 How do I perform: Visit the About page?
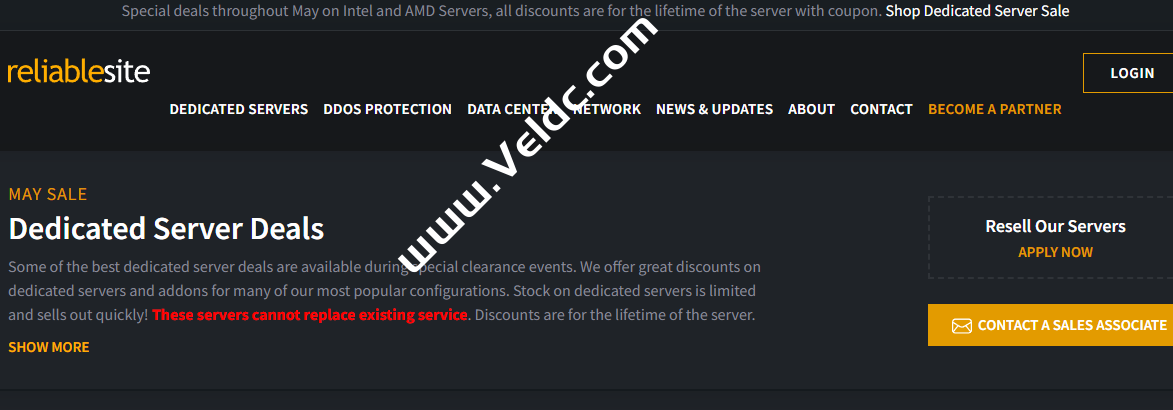(811, 109)
